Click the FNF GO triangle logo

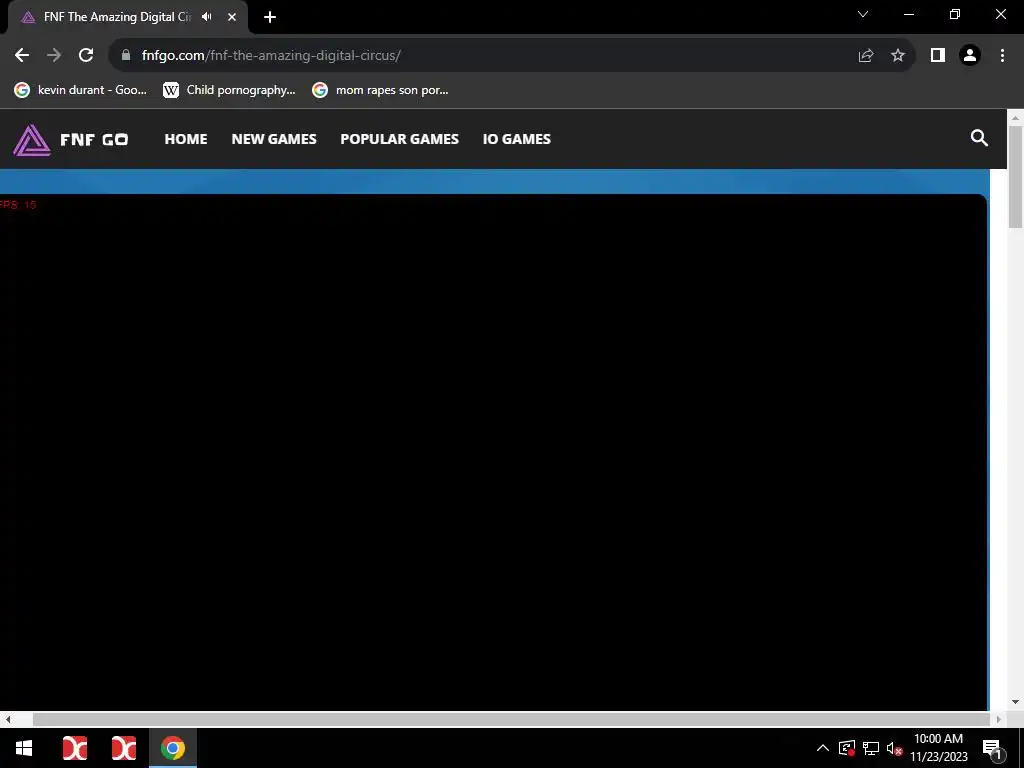coord(31,139)
